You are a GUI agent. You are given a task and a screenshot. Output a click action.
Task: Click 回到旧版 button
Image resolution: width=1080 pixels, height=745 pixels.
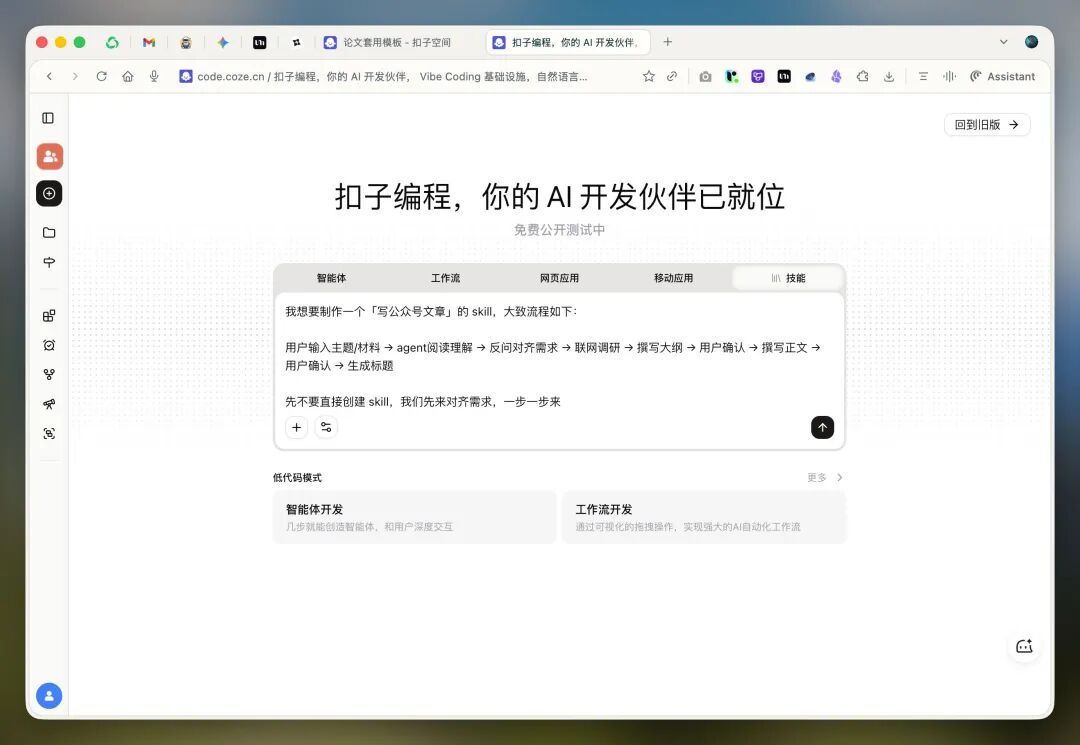click(987, 125)
